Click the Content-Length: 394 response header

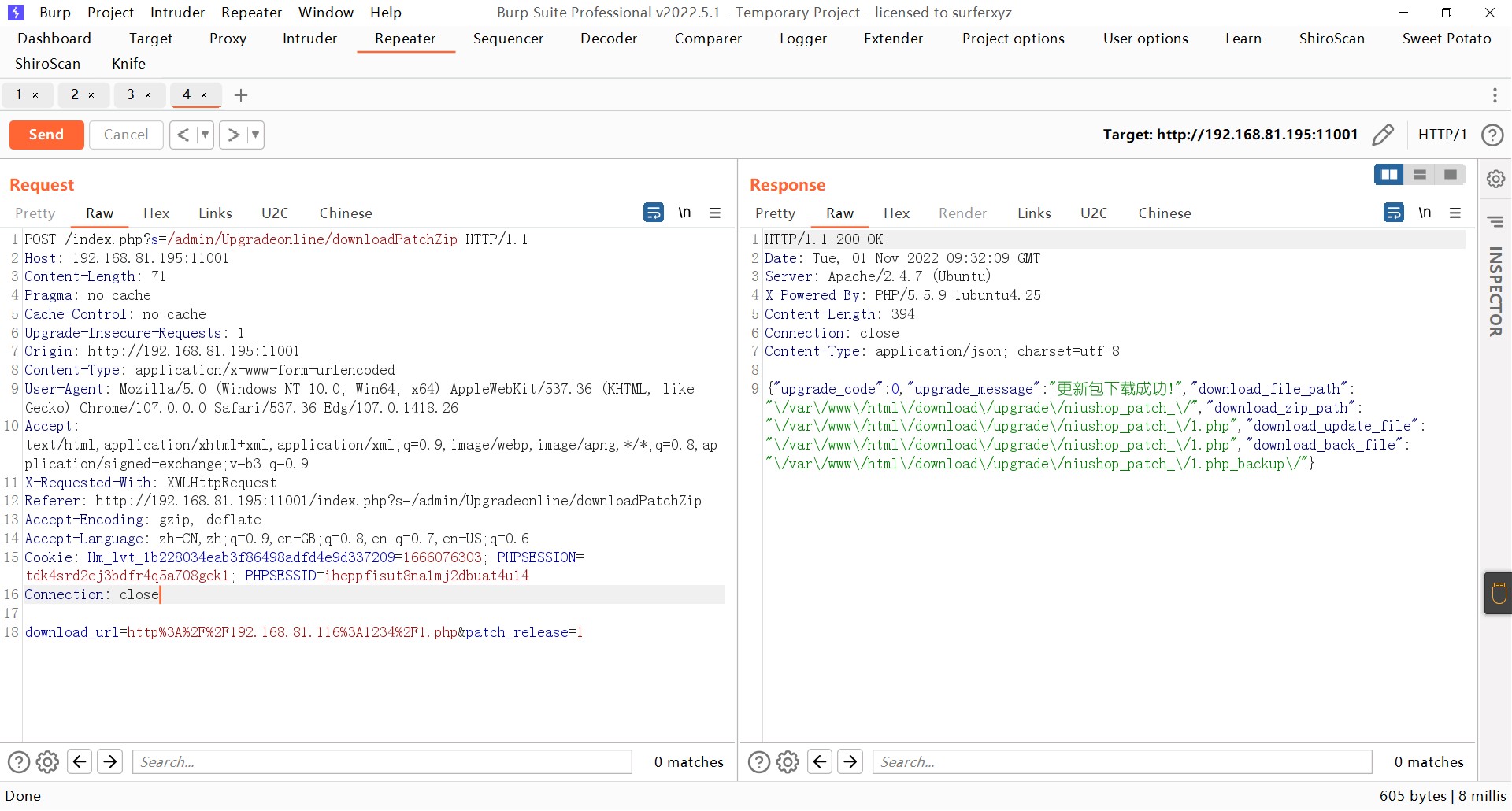coord(839,314)
